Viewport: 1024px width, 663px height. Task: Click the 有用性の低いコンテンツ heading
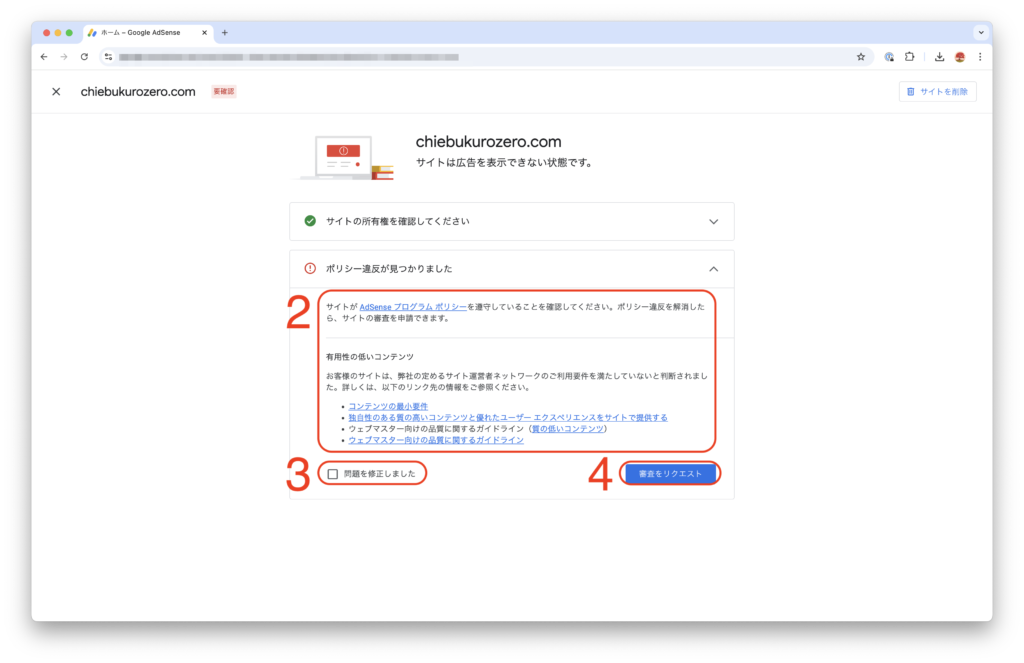click(370, 357)
